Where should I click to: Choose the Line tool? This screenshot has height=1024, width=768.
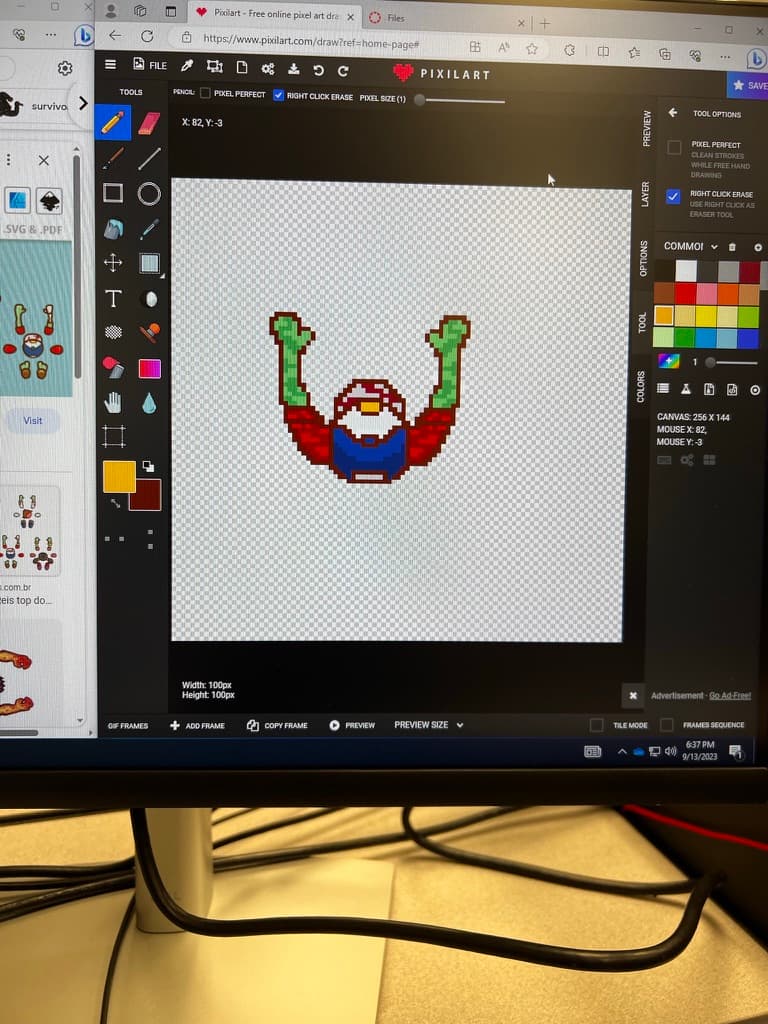click(x=149, y=158)
